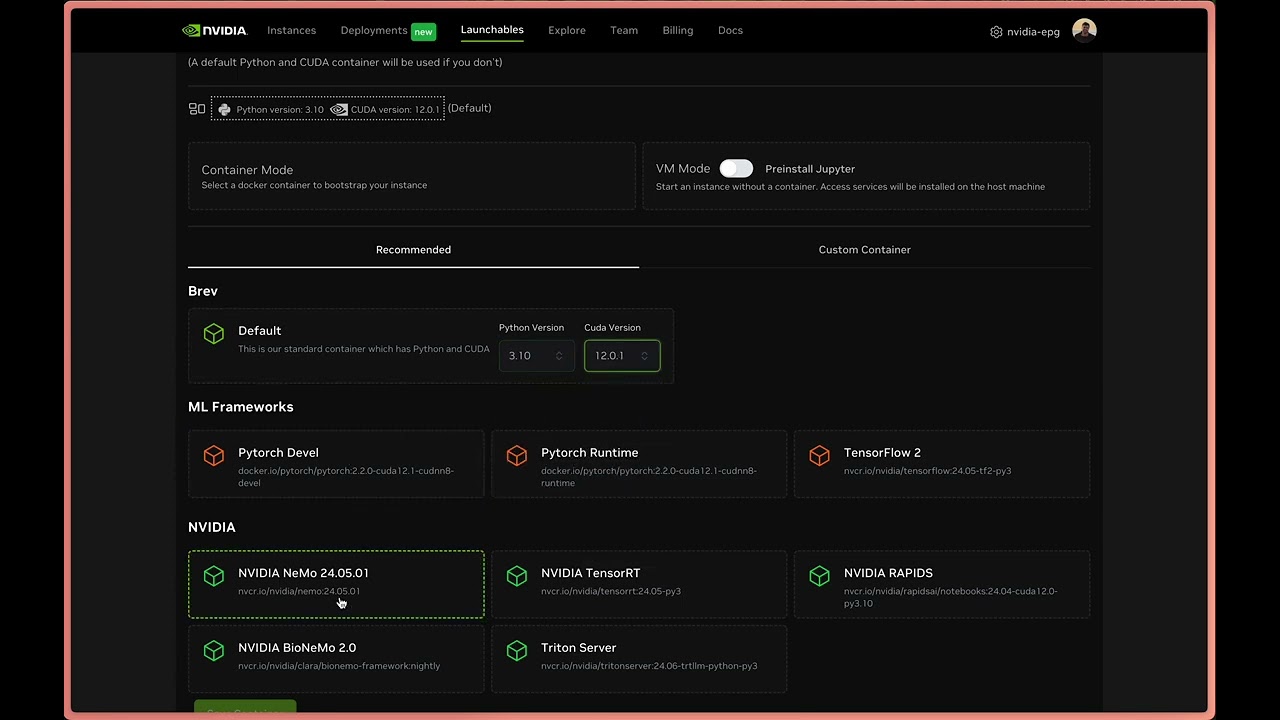1280x720 pixels.
Task: Click the NVIDIA TensorRT cube icon
Action: tap(517, 576)
